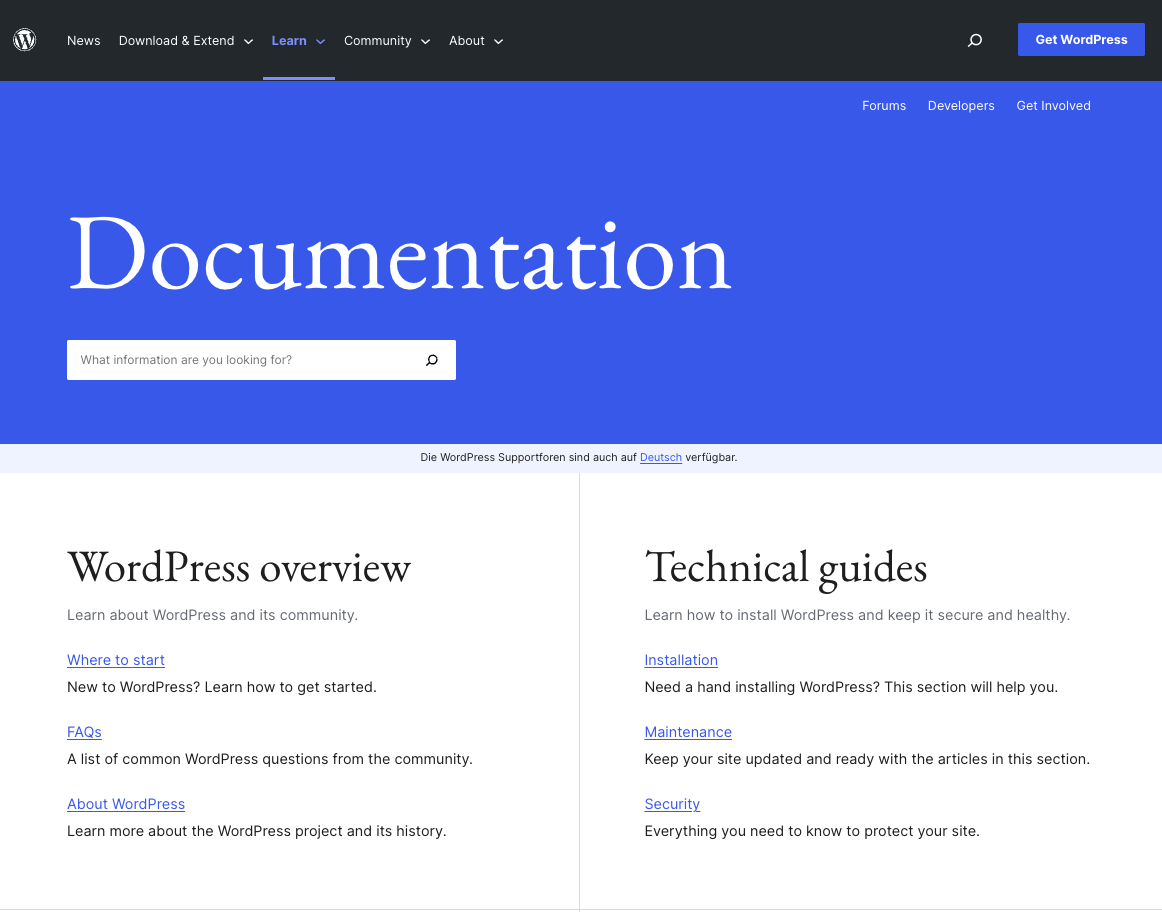Go to the Forums link
The height and width of the screenshot is (912, 1162).
[x=883, y=106]
